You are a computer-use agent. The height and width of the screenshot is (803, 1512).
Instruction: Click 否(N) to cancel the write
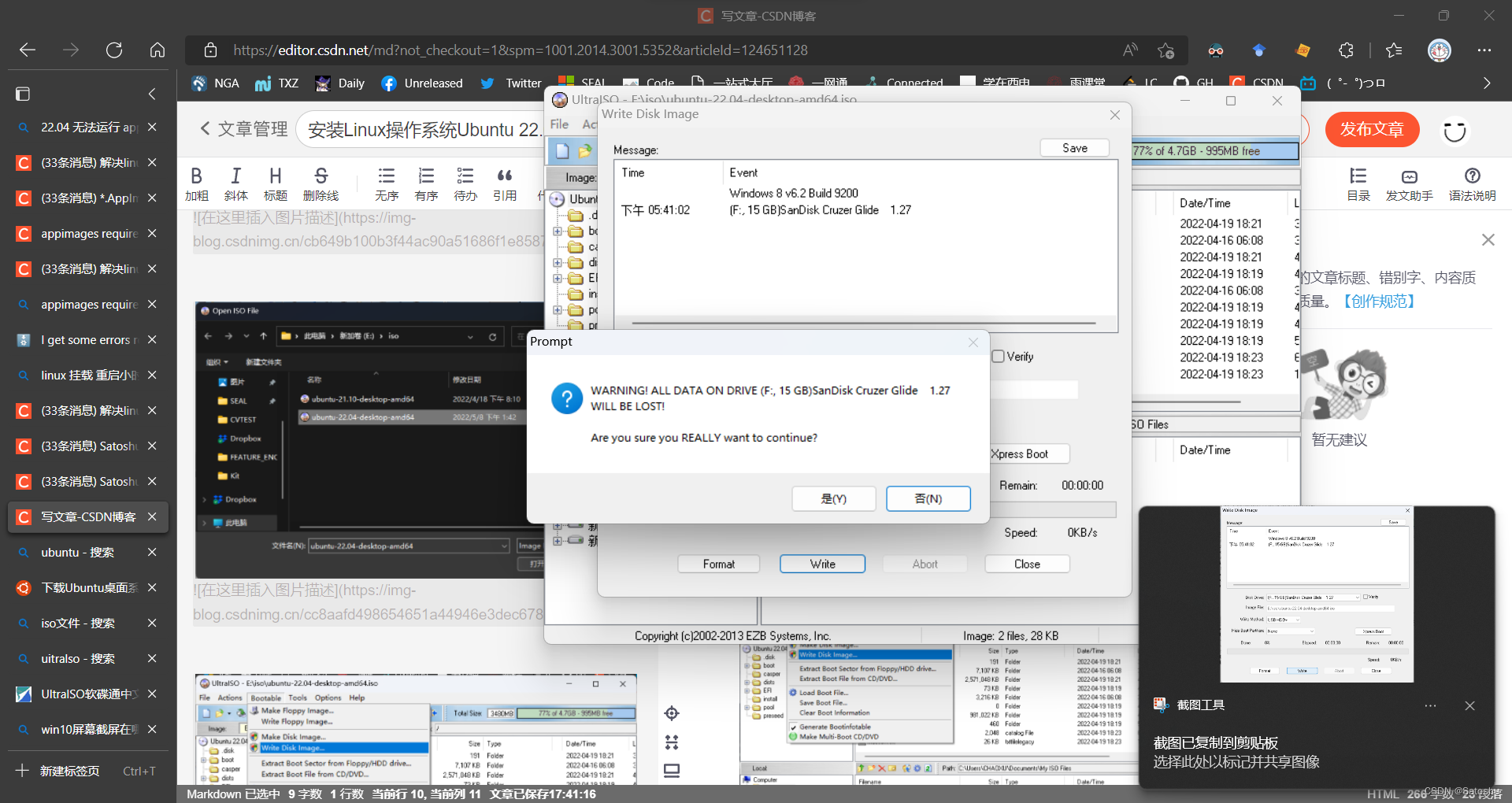(928, 498)
